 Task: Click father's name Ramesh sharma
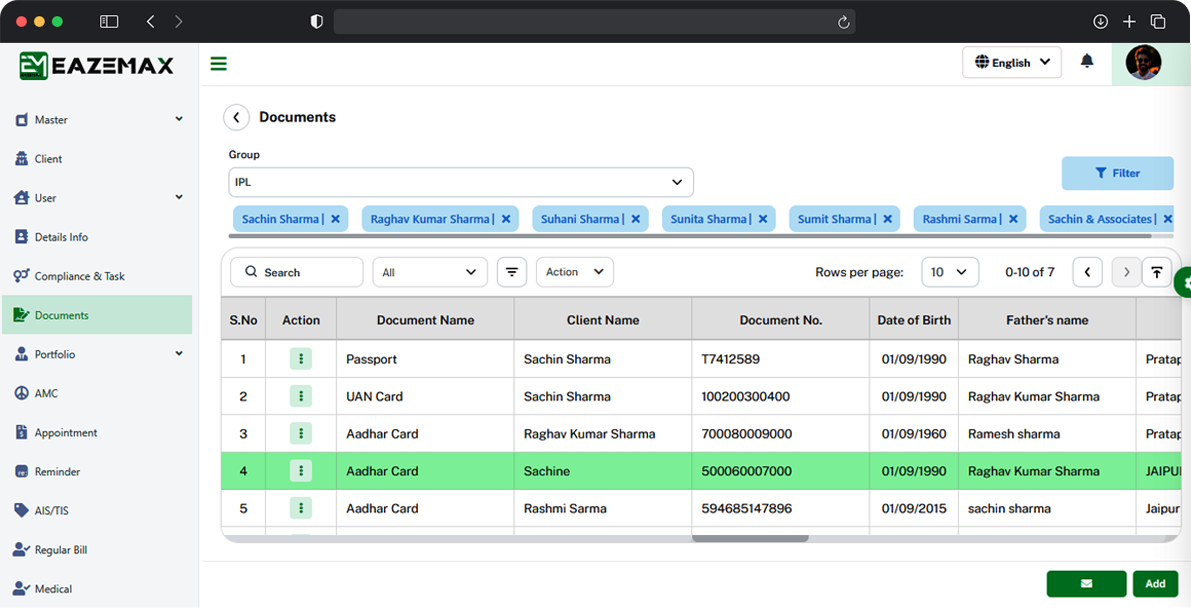click(x=1014, y=434)
